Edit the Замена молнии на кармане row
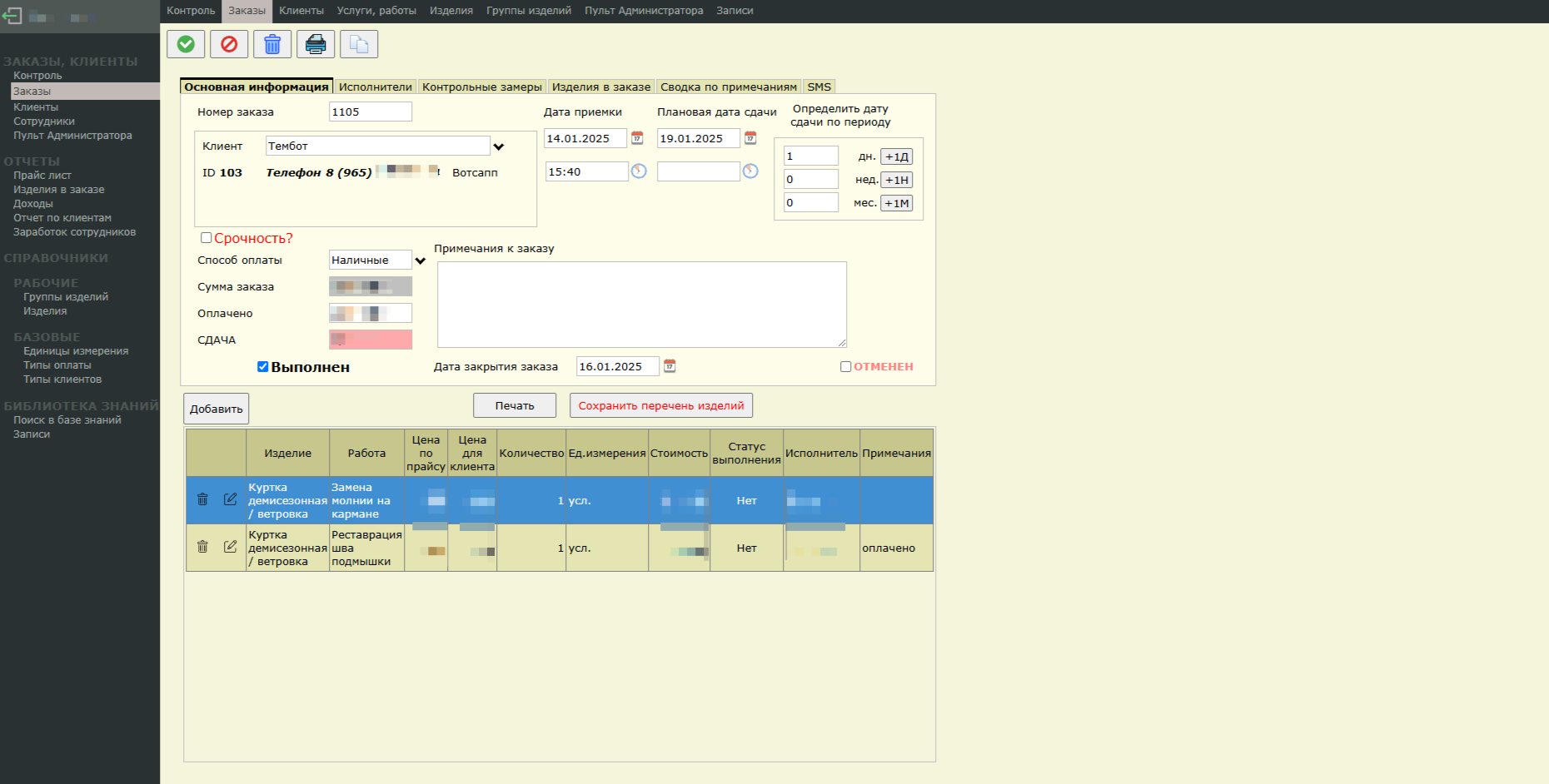Screen dimensions: 1549x784 point(230,499)
